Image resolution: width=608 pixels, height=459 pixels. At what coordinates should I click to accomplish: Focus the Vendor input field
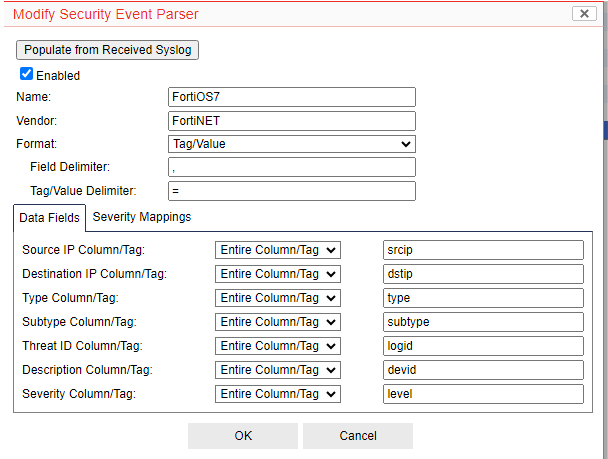(292, 120)
